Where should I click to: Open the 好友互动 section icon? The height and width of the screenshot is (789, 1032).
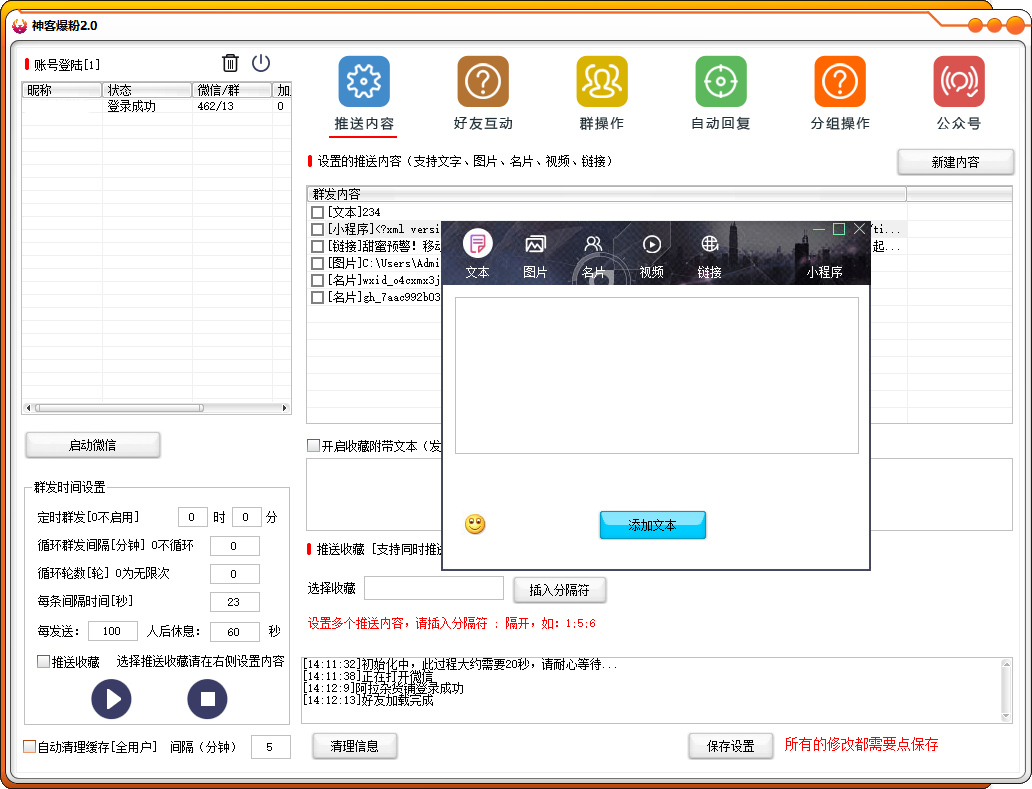pos(483,81)
